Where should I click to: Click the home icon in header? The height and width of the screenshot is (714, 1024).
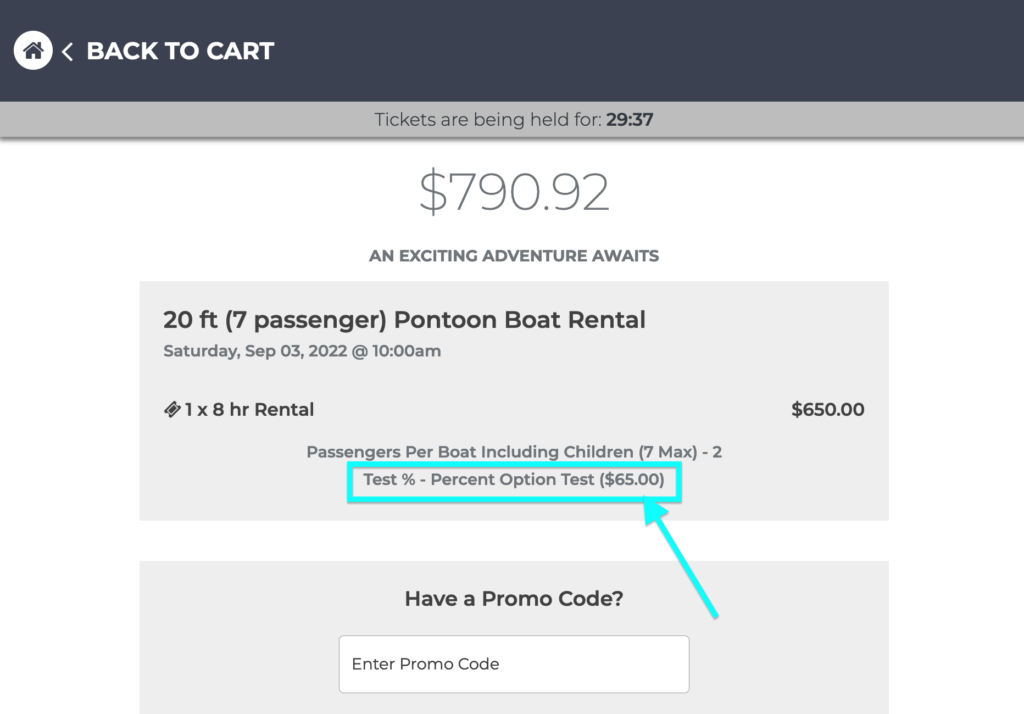tap(33, 50)
